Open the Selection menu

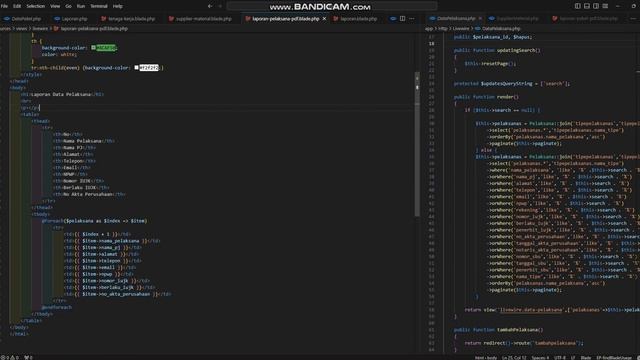pyautogui.click(x=36, y=6)
